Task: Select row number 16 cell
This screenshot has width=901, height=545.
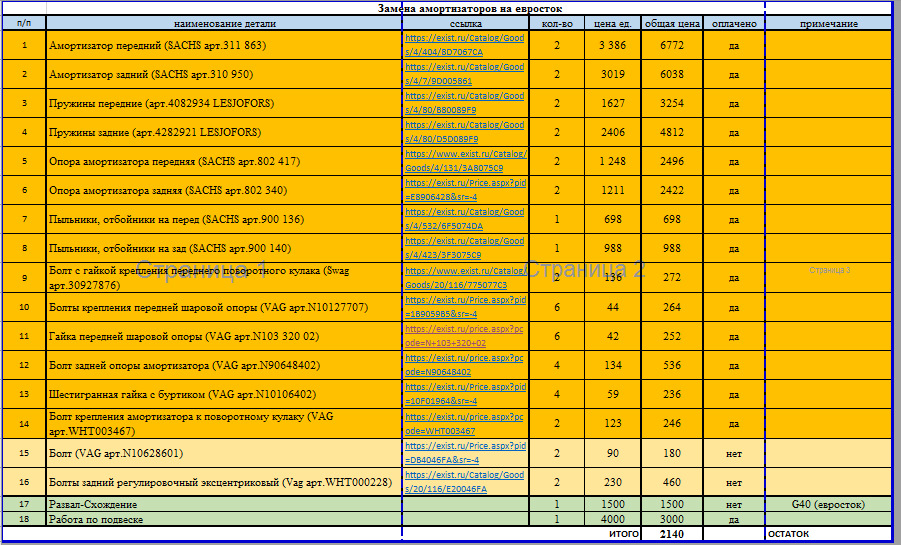Action: 24,482
